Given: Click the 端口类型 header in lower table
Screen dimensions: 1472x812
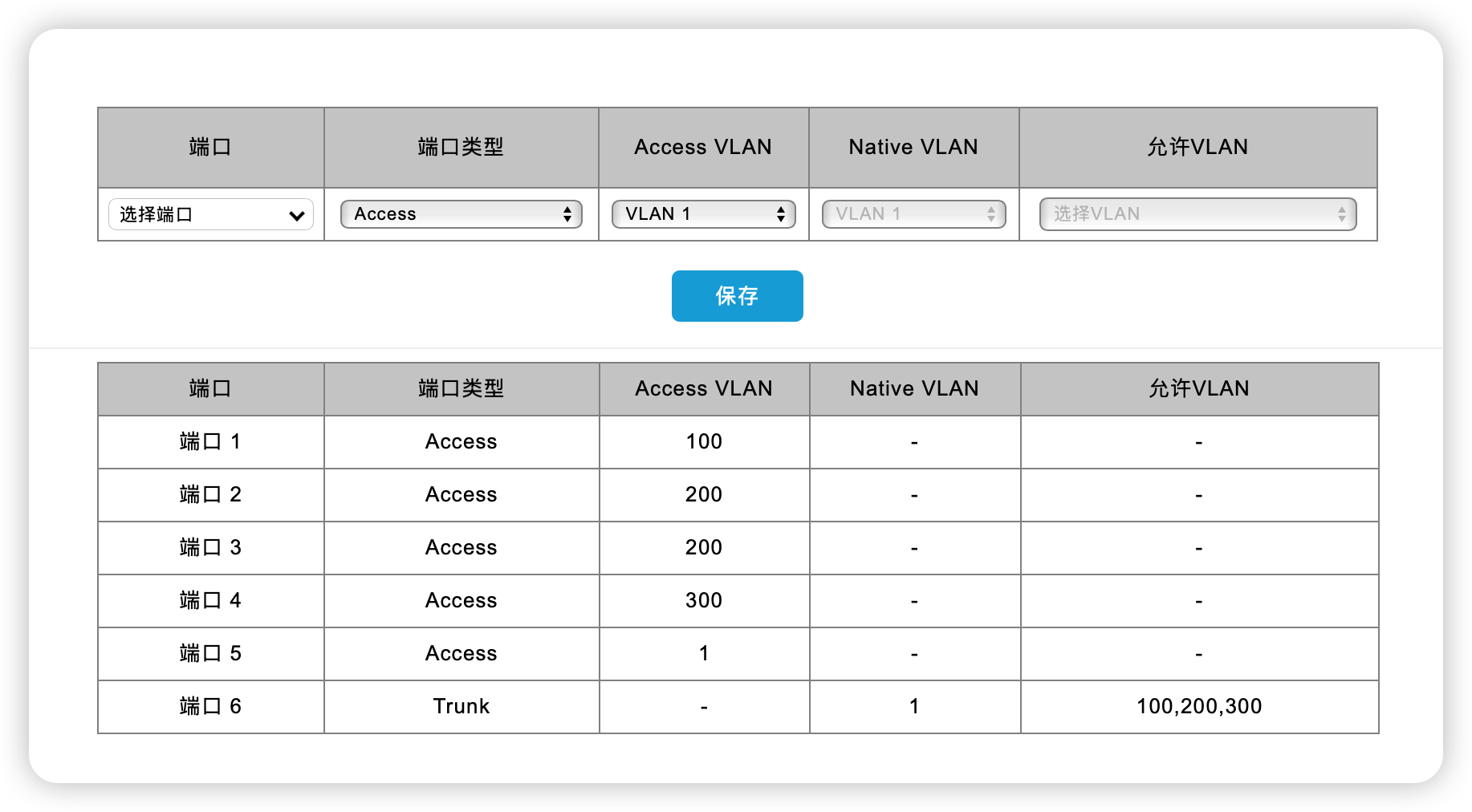Looking at the screenshot, I should [461, 389].
